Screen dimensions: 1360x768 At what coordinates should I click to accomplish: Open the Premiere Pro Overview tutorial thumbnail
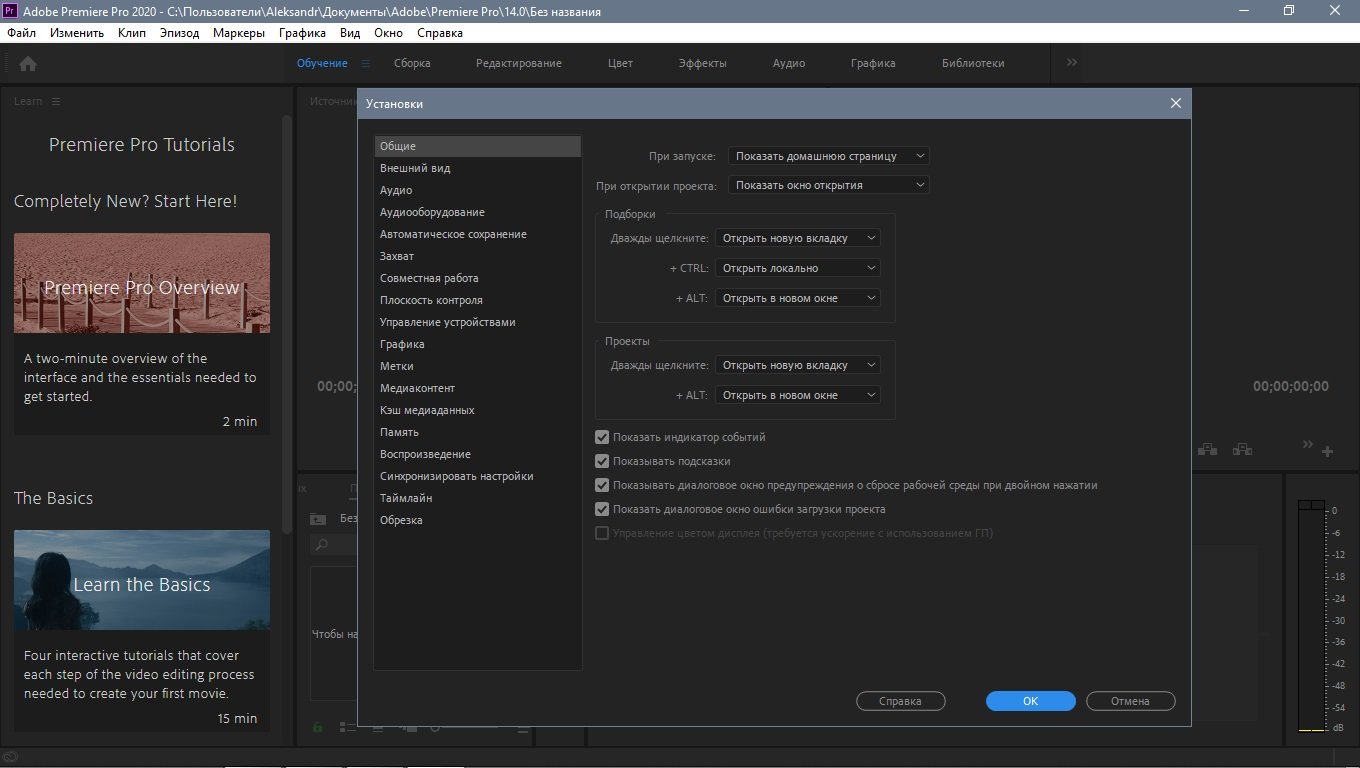pos(142,283)
